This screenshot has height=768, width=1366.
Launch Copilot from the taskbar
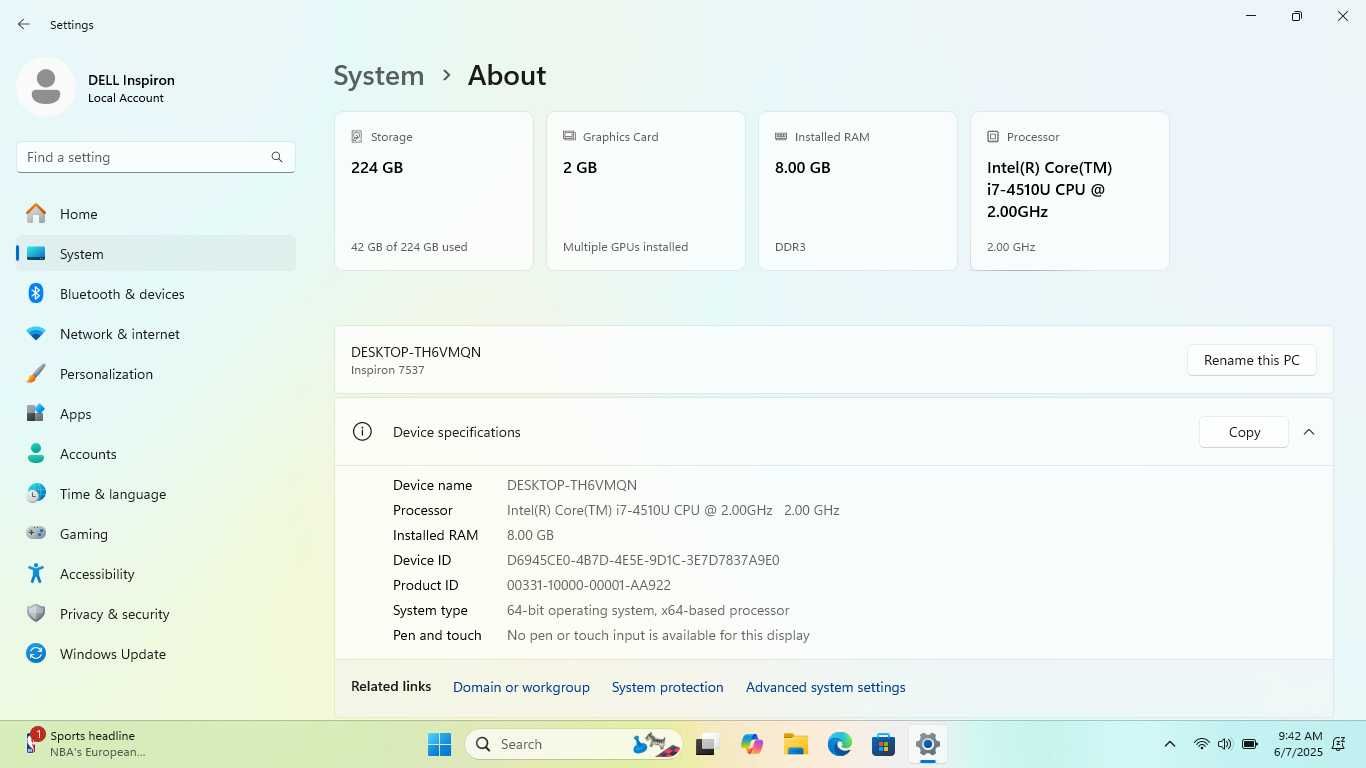tap(751, 744)
